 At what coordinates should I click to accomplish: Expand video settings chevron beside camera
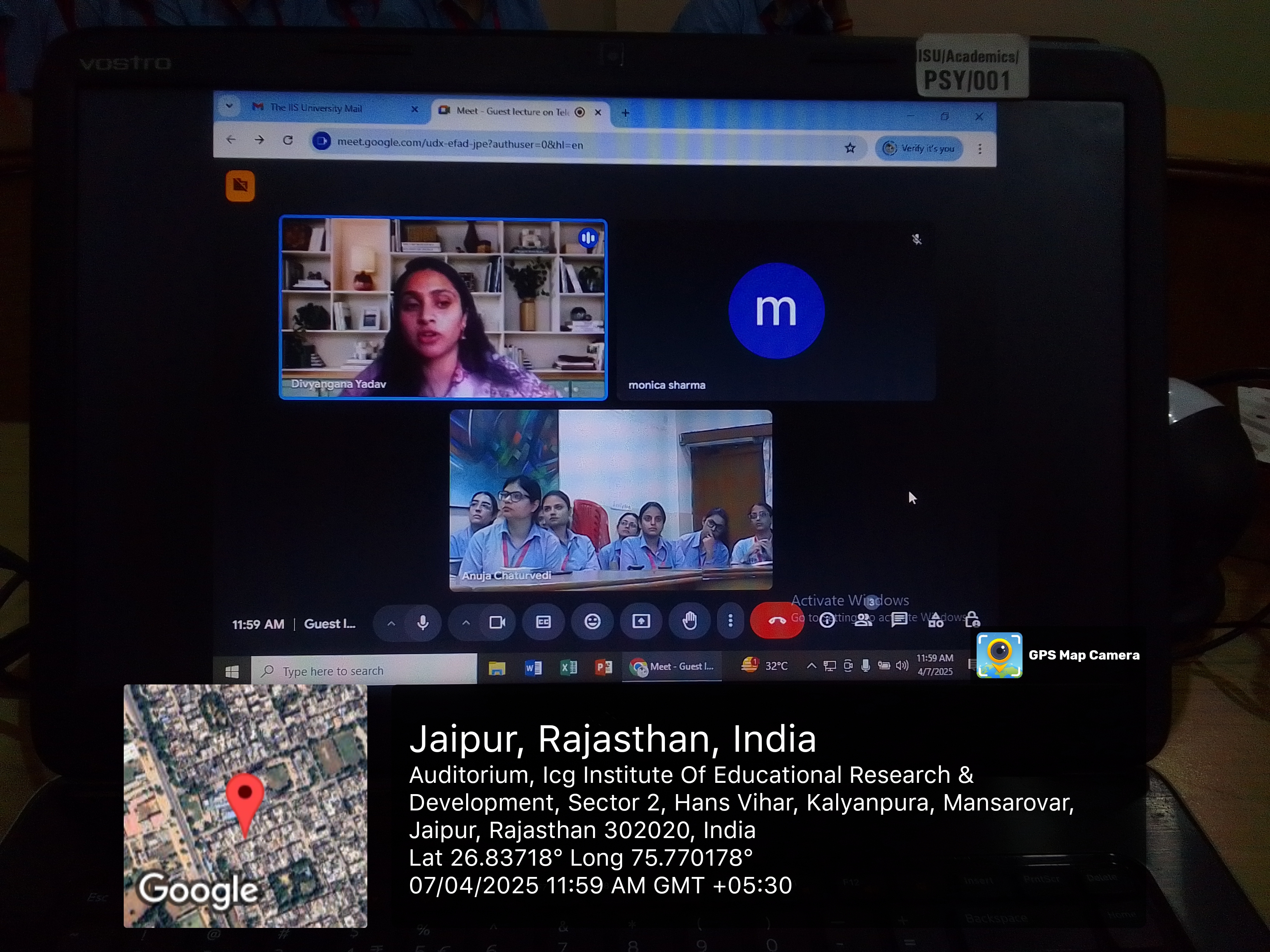point(466,623)
